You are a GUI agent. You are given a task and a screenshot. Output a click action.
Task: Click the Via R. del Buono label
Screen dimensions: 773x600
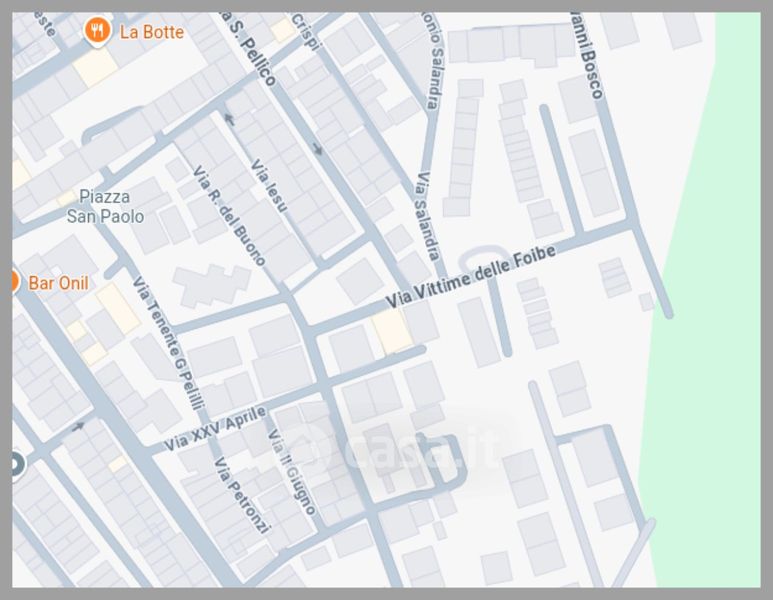(229, 215)
